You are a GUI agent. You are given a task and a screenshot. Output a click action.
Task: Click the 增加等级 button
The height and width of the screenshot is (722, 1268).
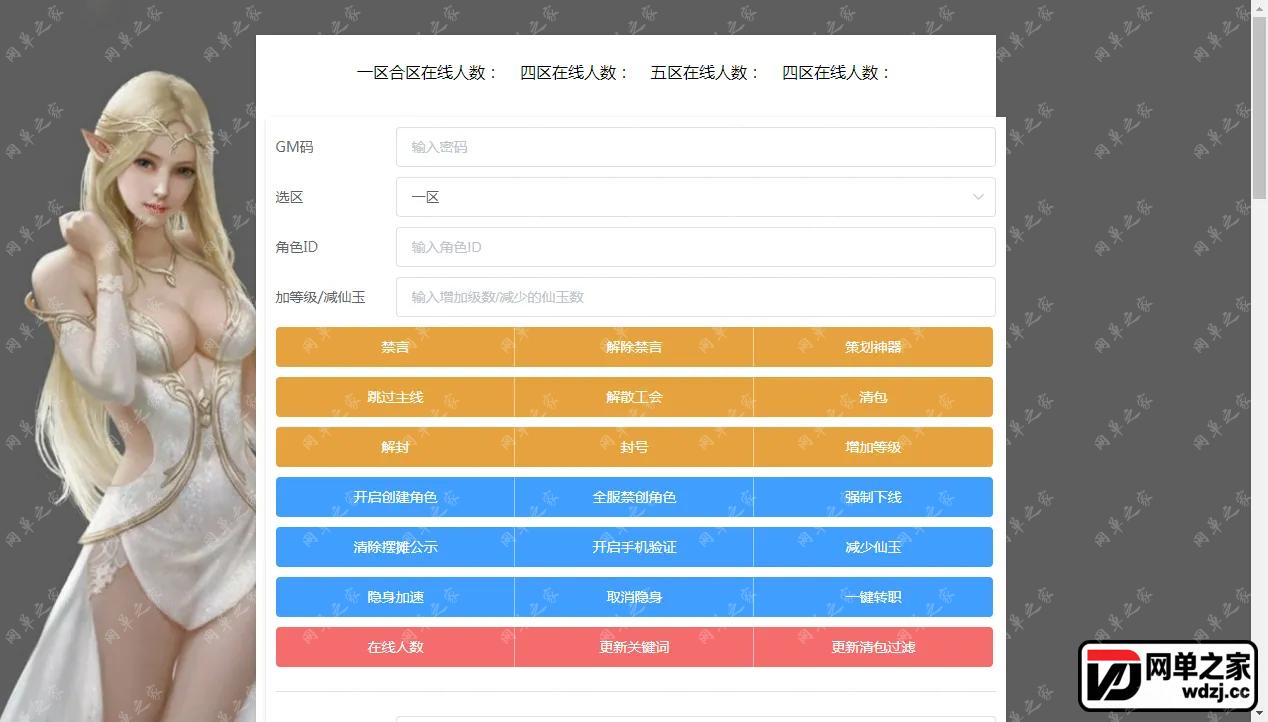(873, 447)
